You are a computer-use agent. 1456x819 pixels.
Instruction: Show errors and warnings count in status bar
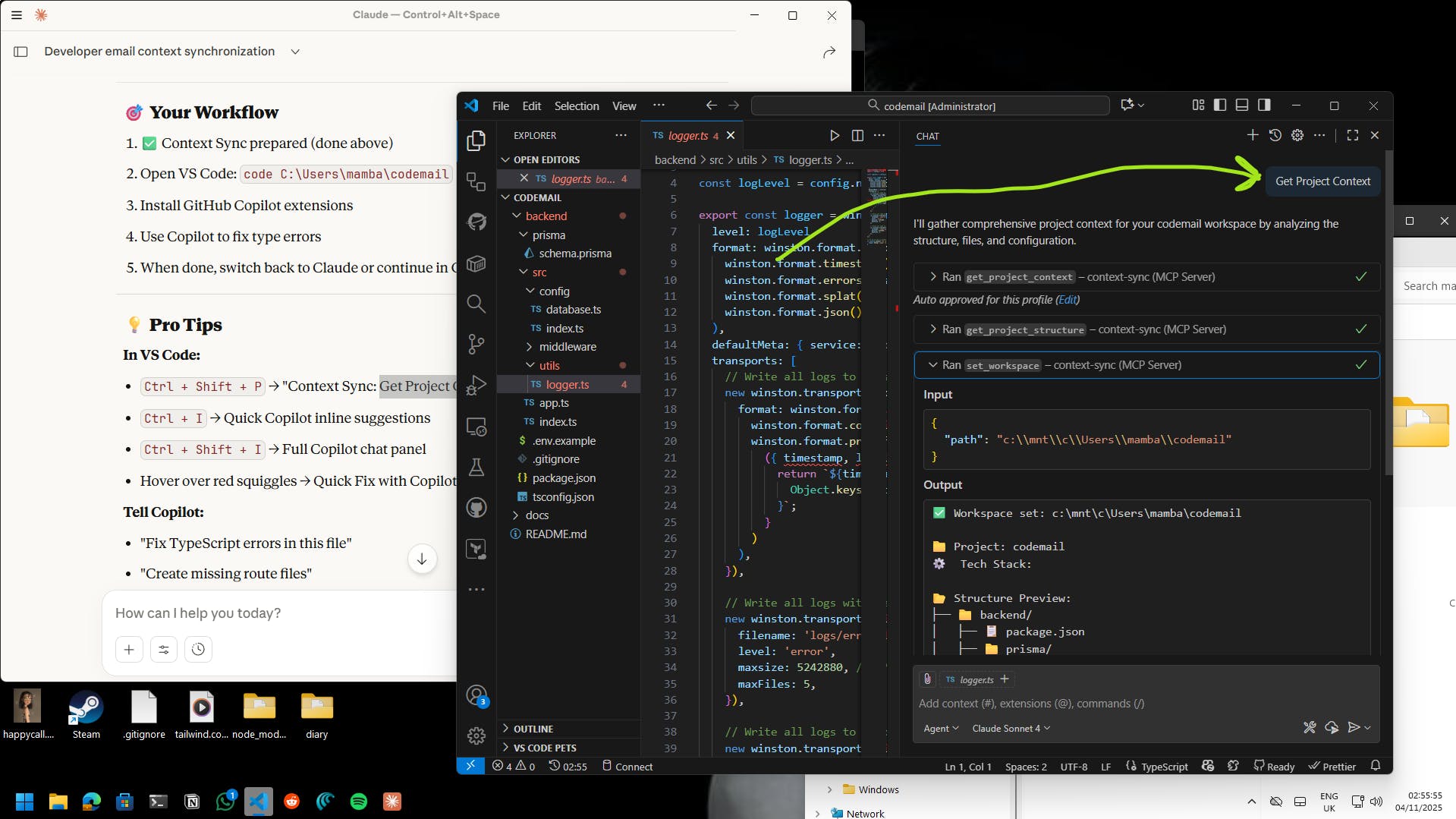click(514, 766)
